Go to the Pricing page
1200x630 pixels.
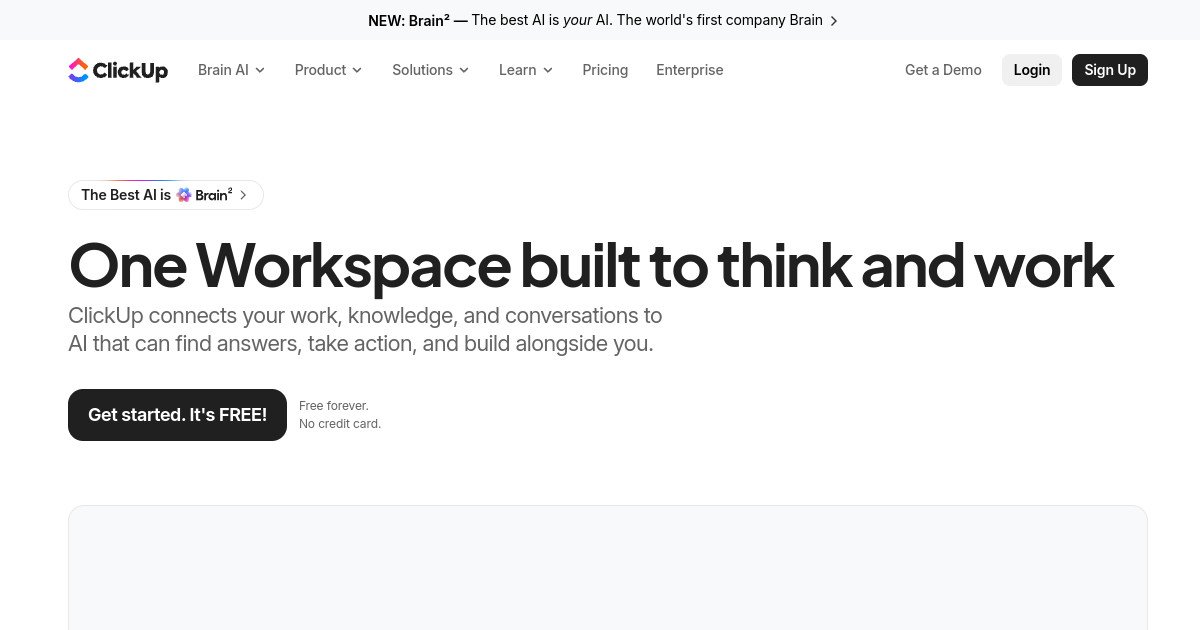[x=605, y=70]
